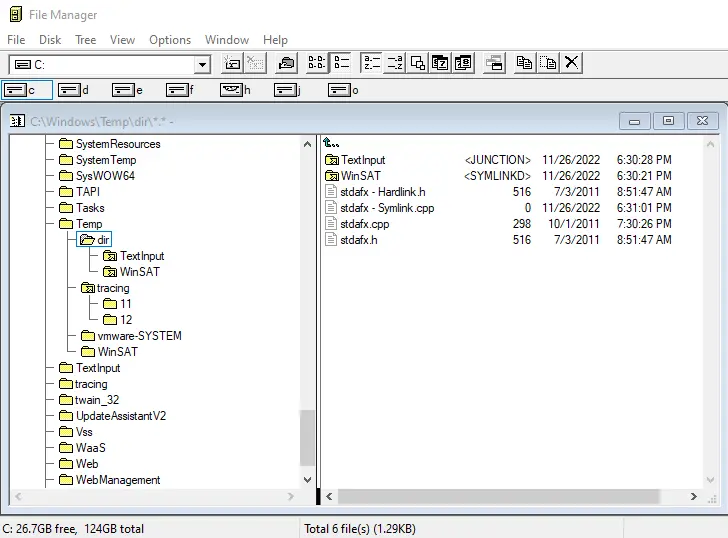The image size is (728, 538).
Task: Open the Options menu
Action: click(x=170, y=40)
